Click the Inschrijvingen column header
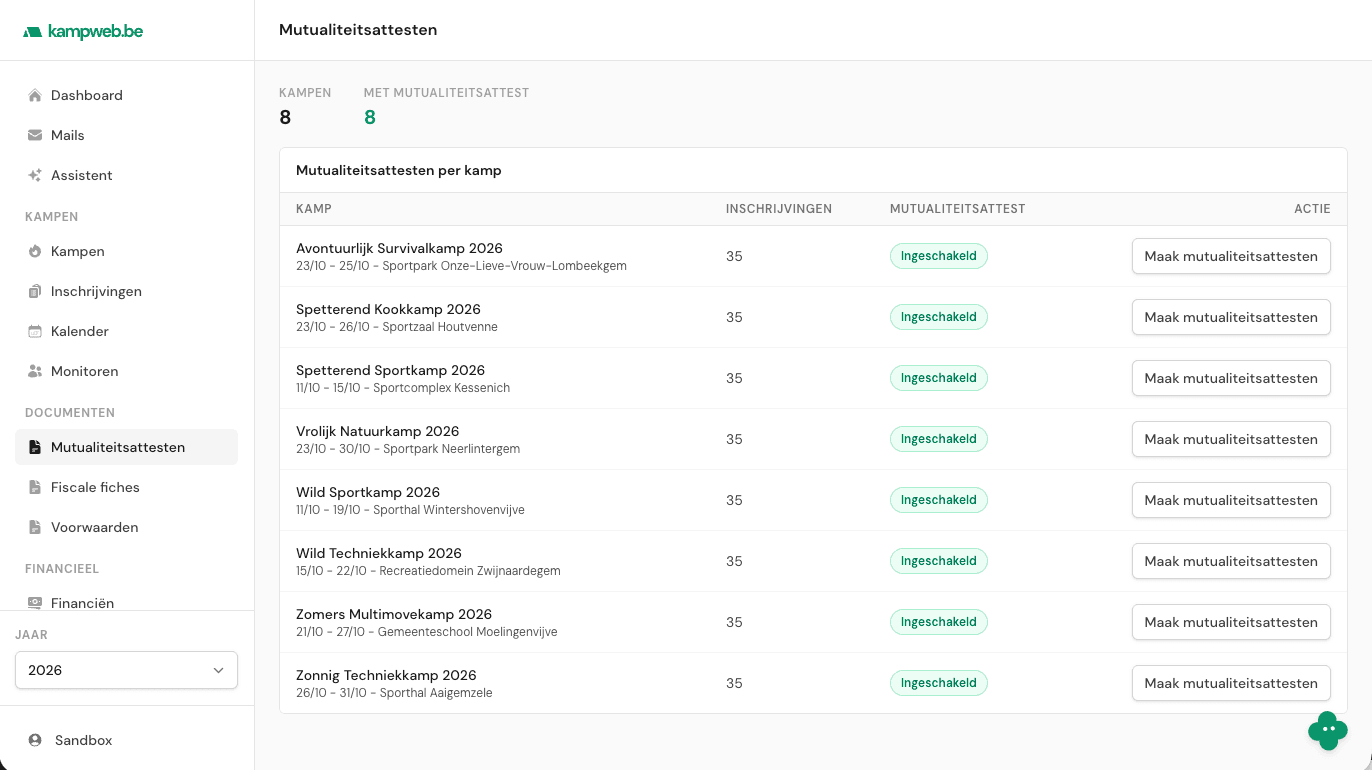Image resolution: width=1372 pixels, height=770 pixels. (x=779, y=209)
